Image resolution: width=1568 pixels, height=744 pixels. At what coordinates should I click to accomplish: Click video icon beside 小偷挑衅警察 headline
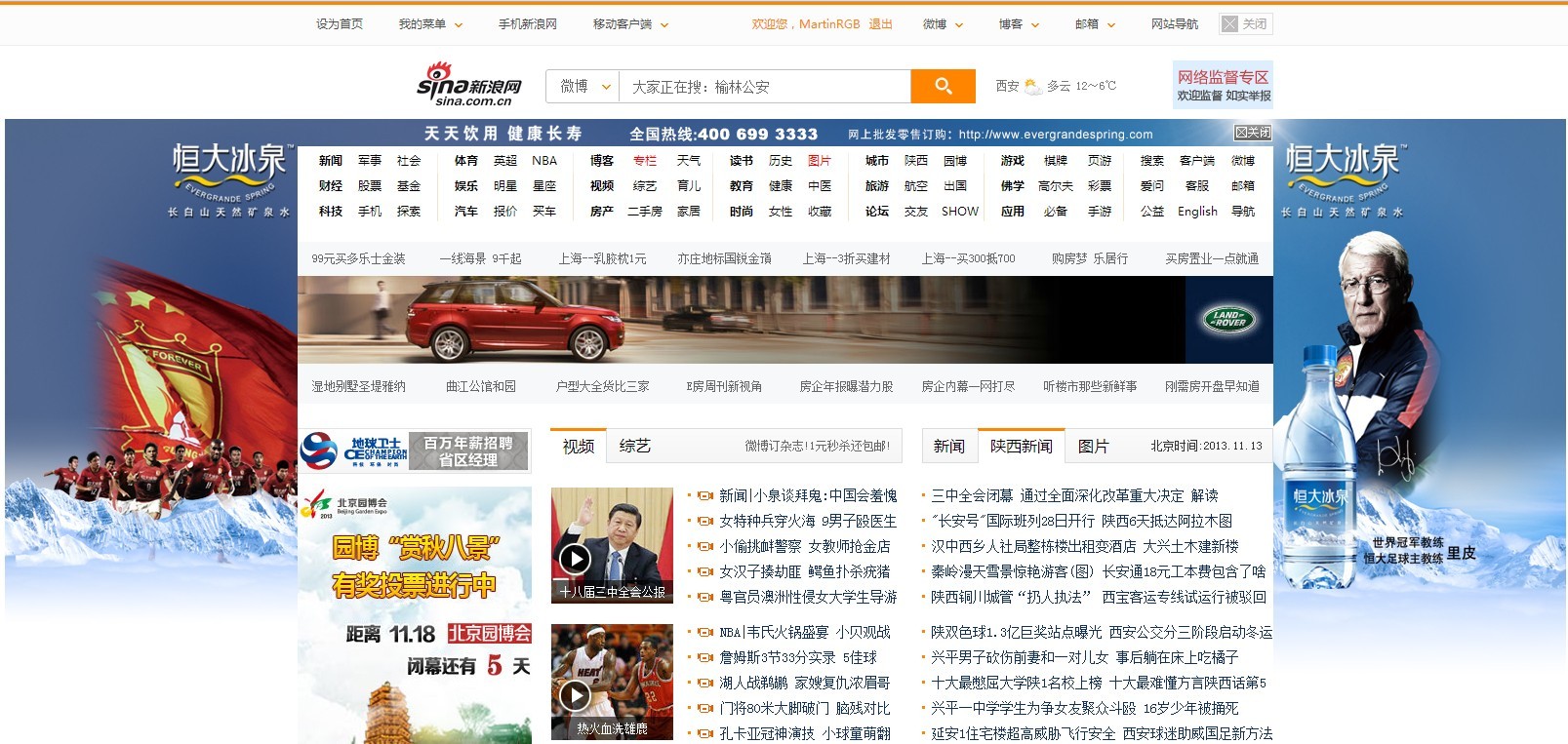705,547
